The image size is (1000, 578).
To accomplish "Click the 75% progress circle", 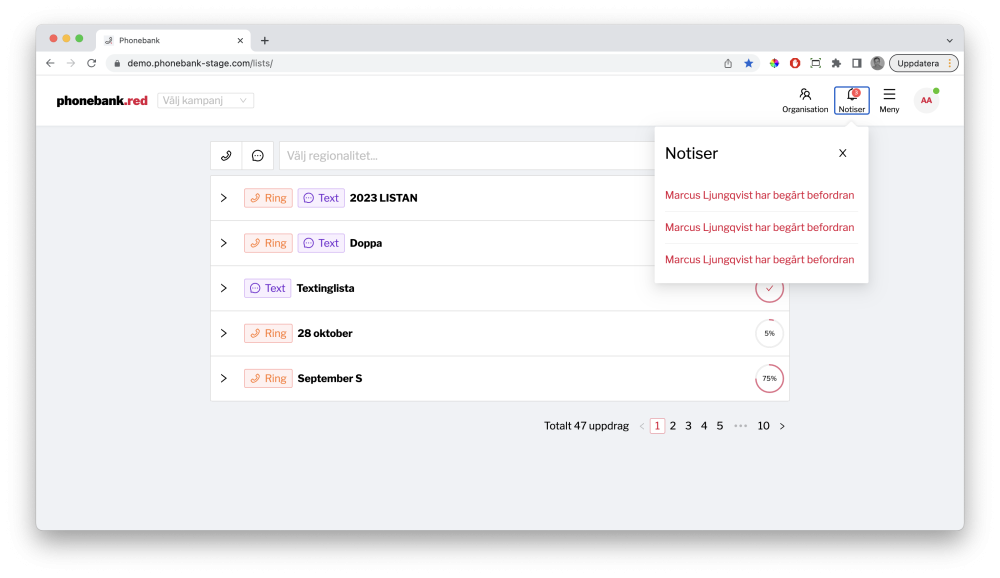I will pos(769,379).
